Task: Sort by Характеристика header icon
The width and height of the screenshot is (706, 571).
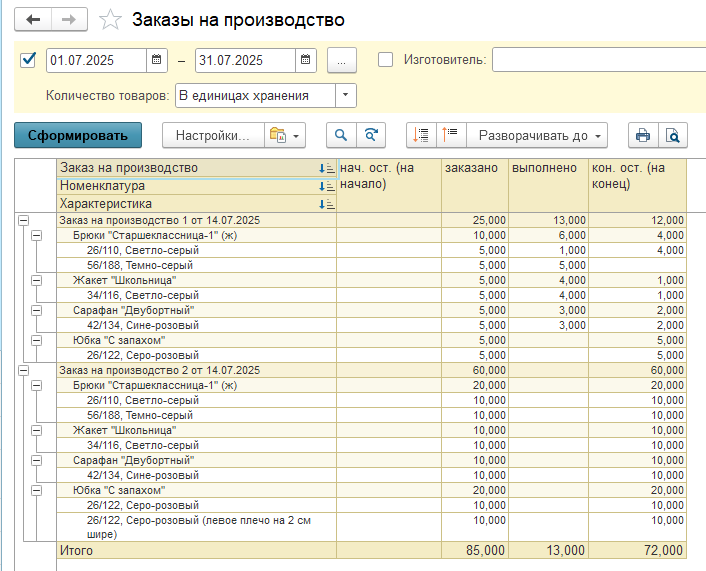Action: click(x=326, y=204)
